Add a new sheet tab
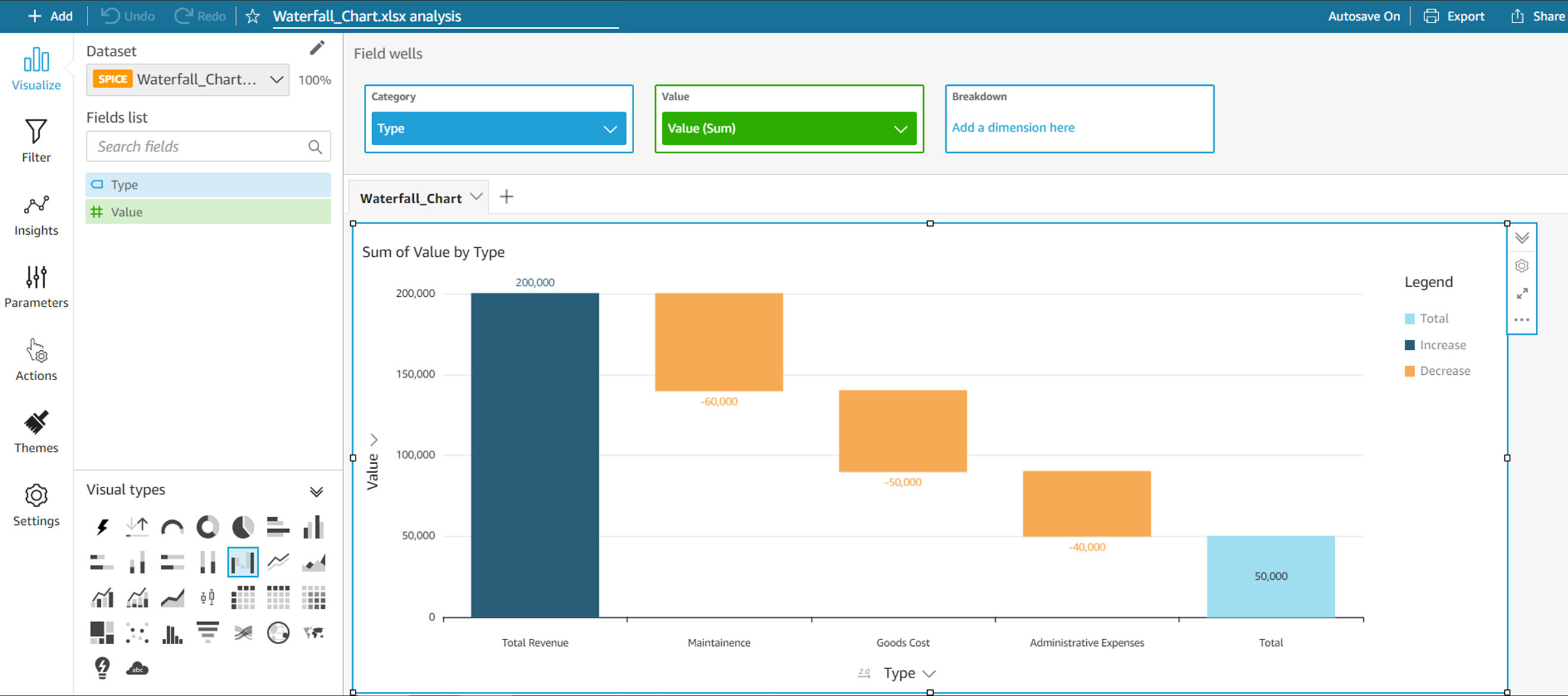The image size is (1568, 696). tap(506, 197)
